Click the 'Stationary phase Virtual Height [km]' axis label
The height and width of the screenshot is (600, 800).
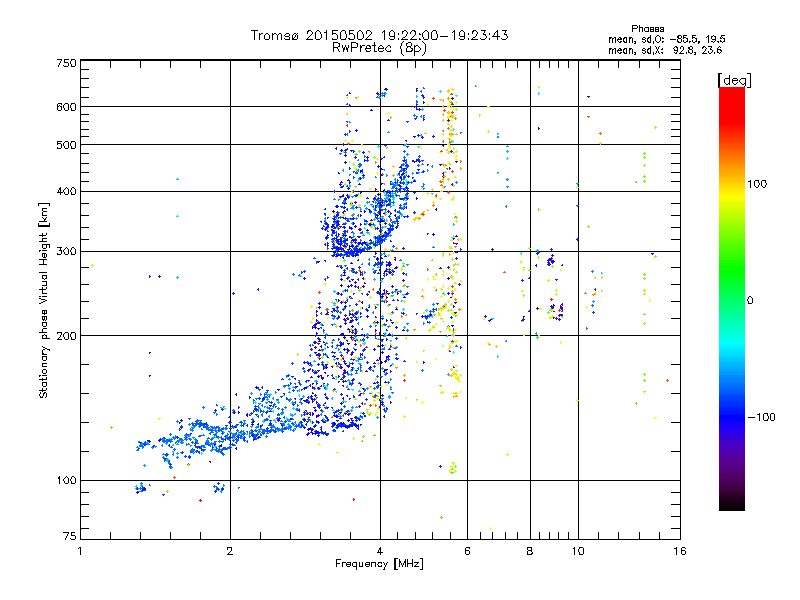coord(44,301)
